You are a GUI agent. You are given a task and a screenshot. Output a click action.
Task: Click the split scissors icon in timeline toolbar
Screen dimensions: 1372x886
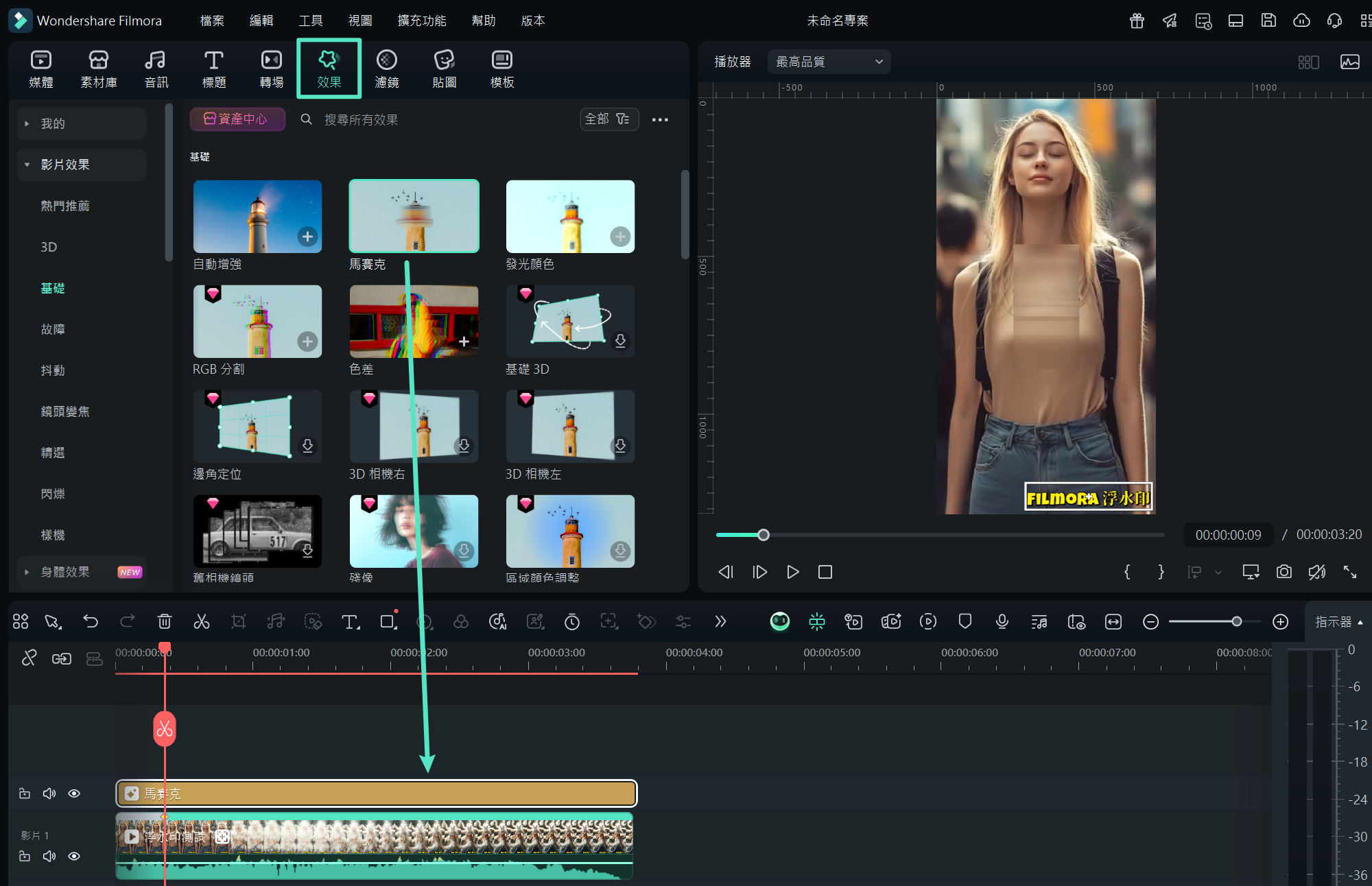pos(201,621)
